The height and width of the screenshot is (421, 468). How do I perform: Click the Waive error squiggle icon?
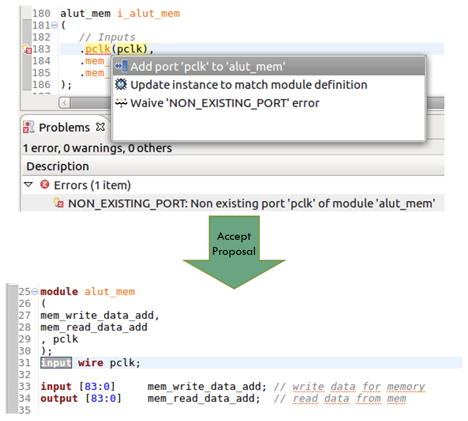(x=121, y=102)
